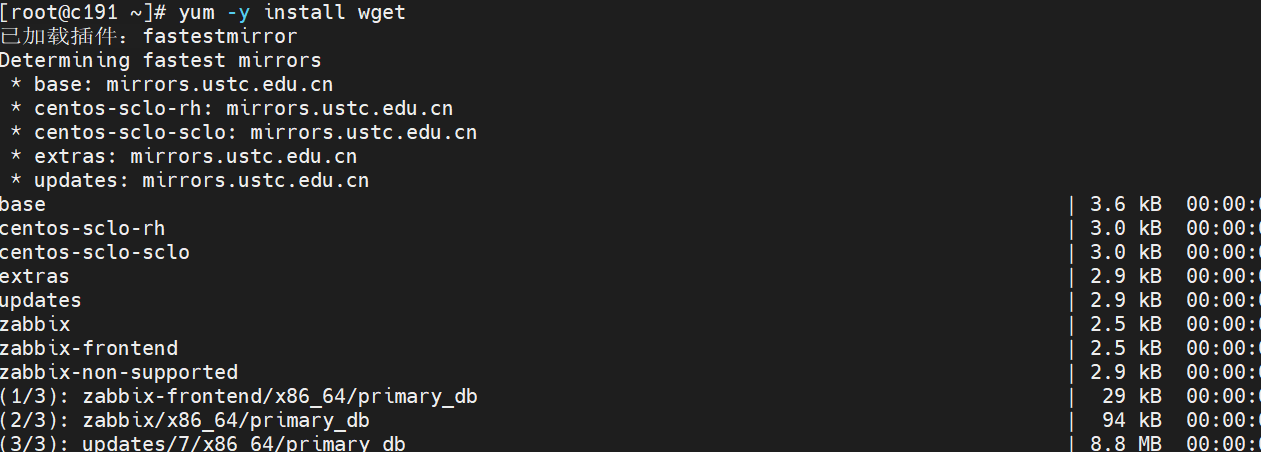Click the '(3/3): updates/7/x86_64/primary_db' line
1261x452 pixels.
(203, 443)
